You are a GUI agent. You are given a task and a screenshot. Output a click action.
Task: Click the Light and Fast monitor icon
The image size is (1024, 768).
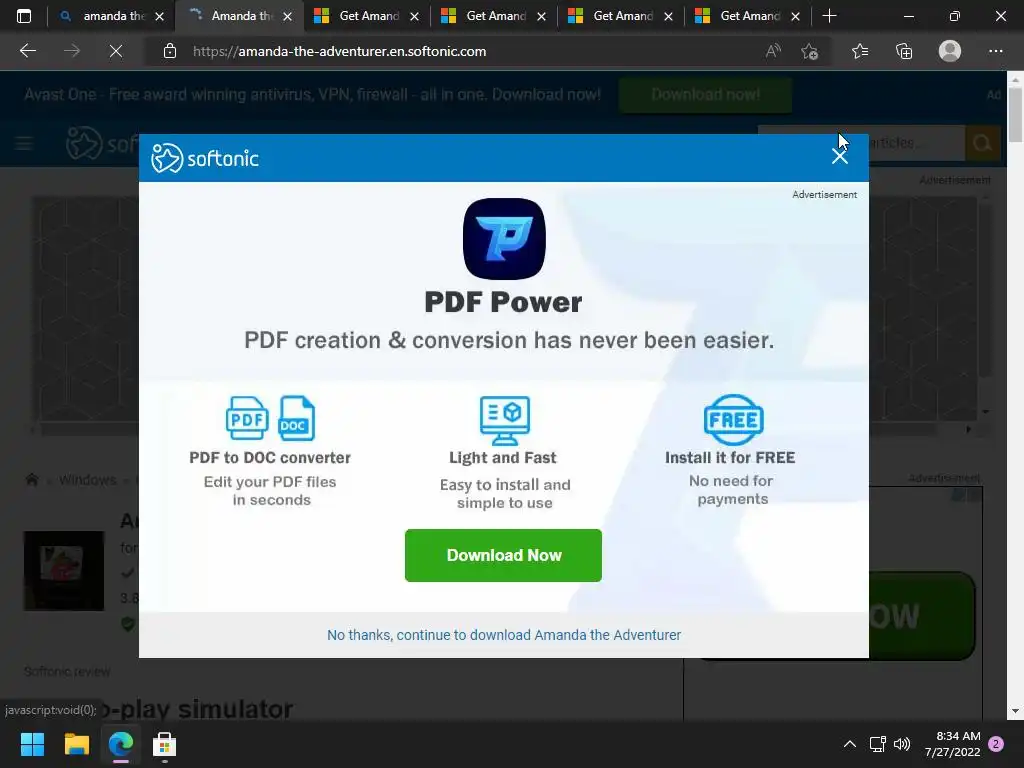point(504,419)
